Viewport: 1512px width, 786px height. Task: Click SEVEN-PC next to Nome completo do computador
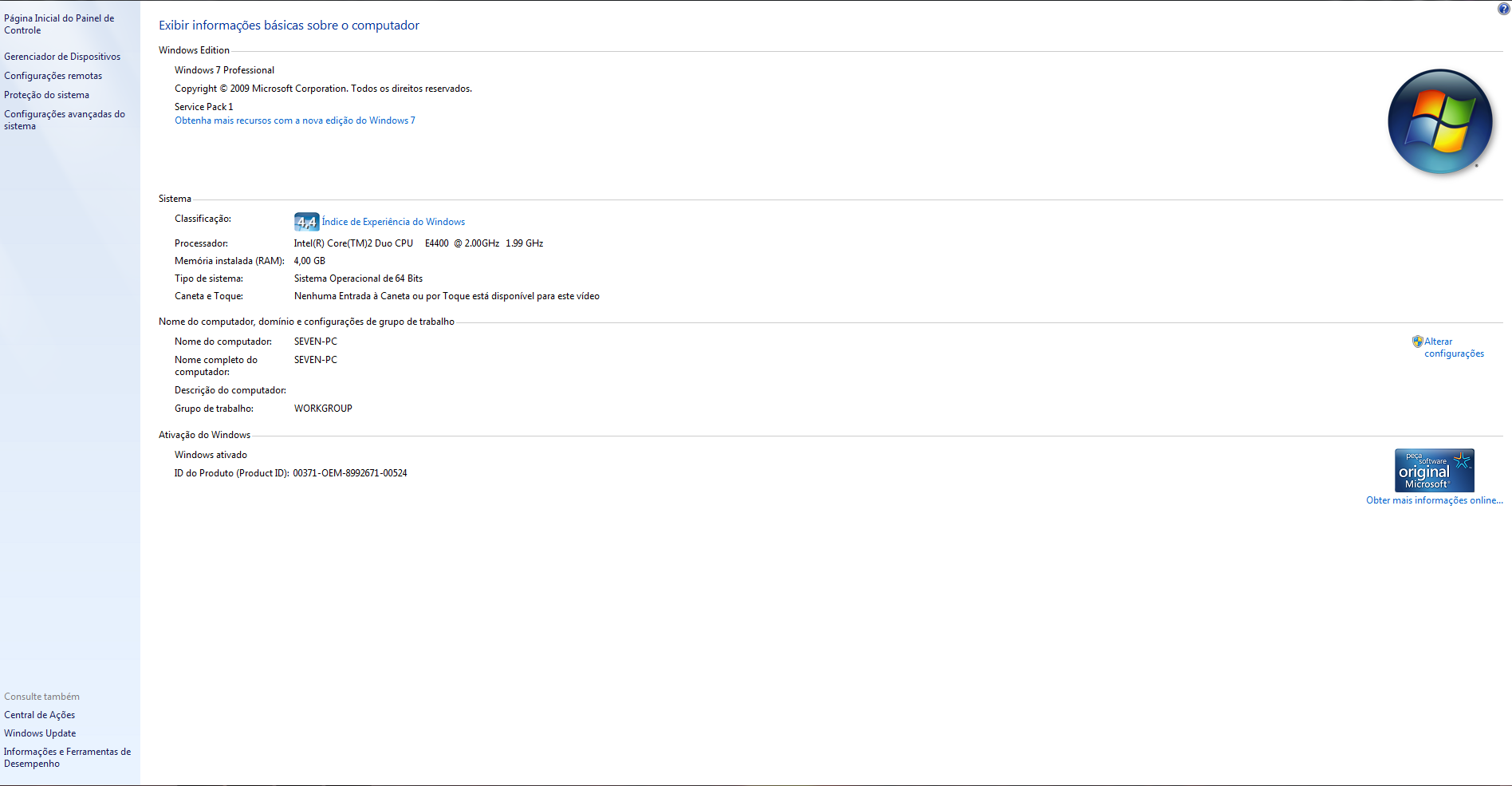(316, 360)
